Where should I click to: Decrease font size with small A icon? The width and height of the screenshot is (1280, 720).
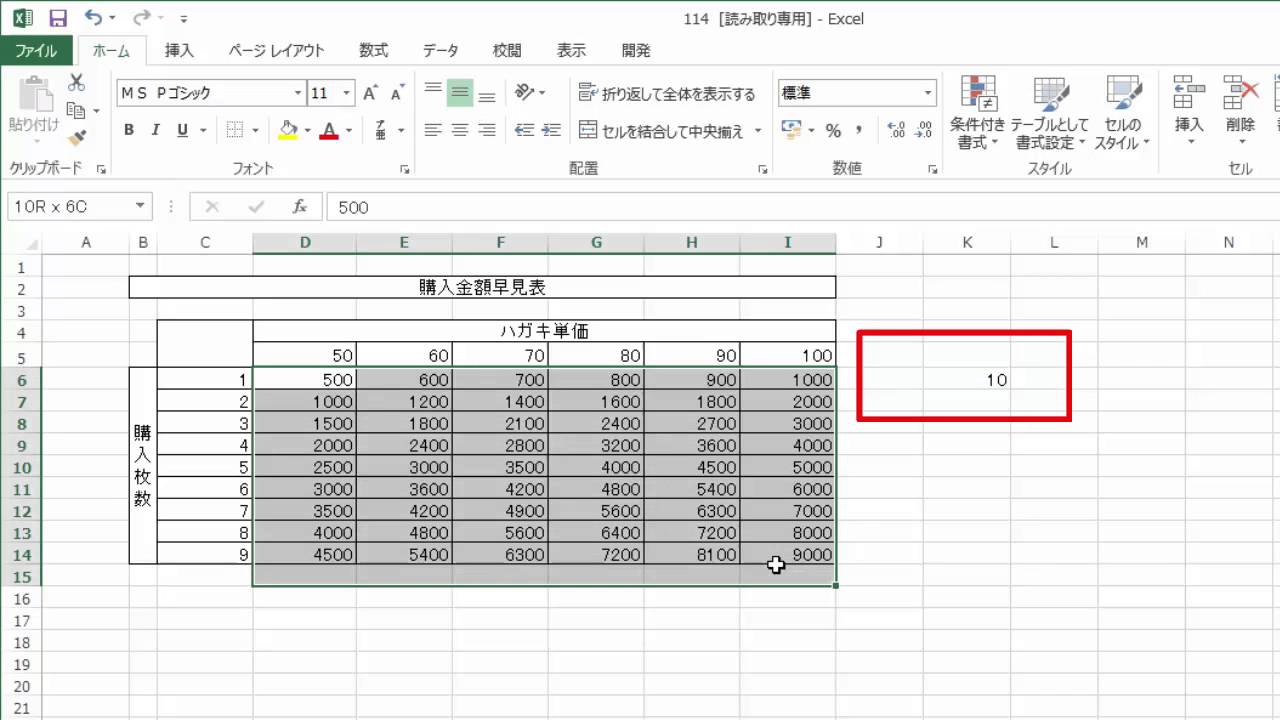(397, 93)
